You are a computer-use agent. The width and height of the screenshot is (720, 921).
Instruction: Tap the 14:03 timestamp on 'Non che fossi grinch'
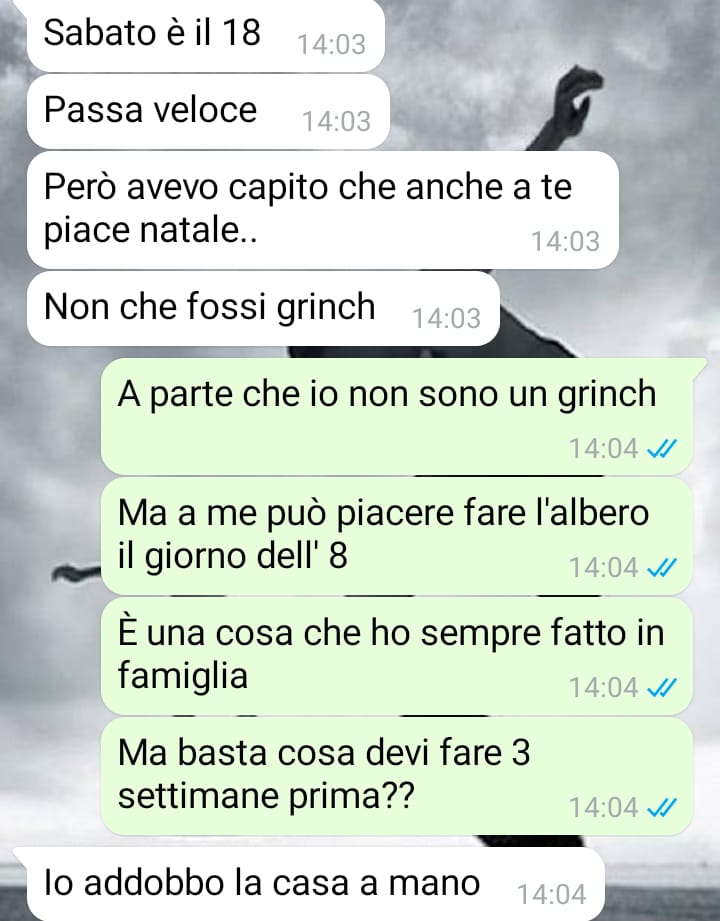pos(446,318)
